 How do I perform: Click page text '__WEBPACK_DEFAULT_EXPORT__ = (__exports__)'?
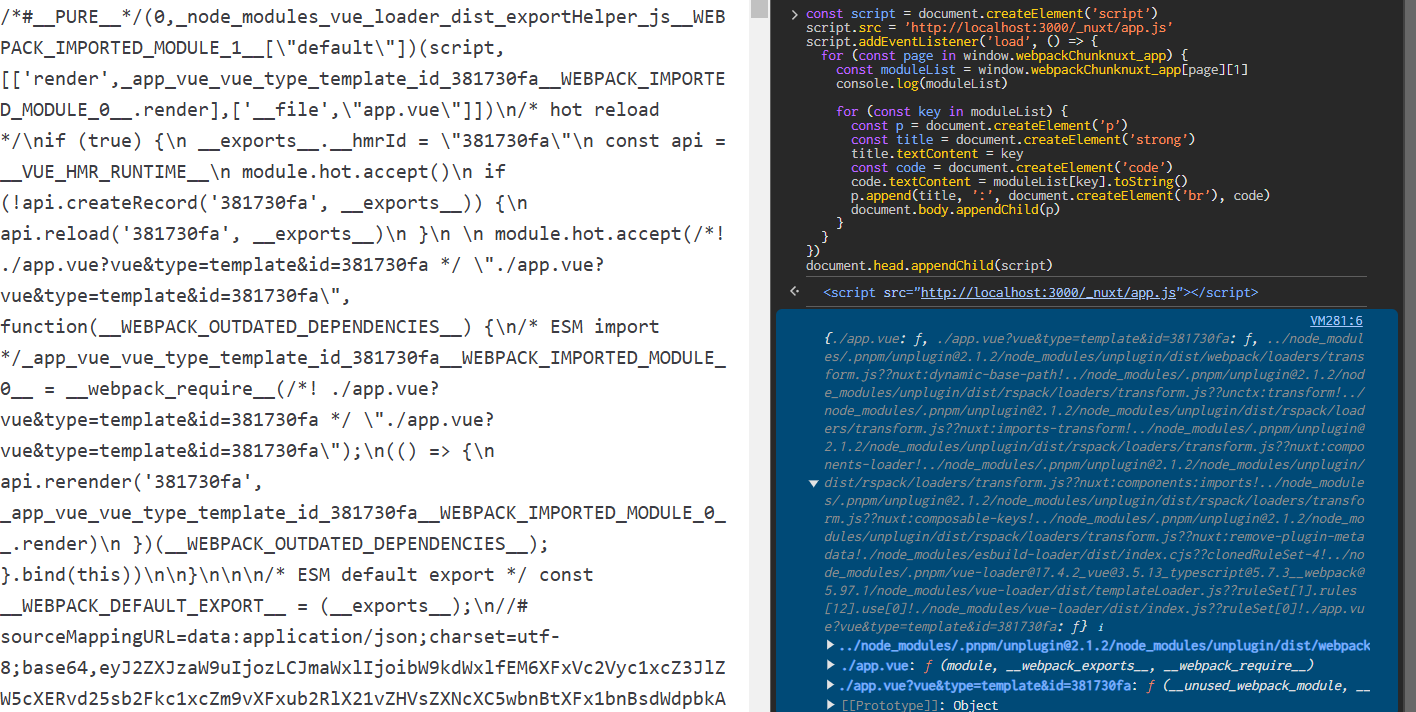[226, 606]
